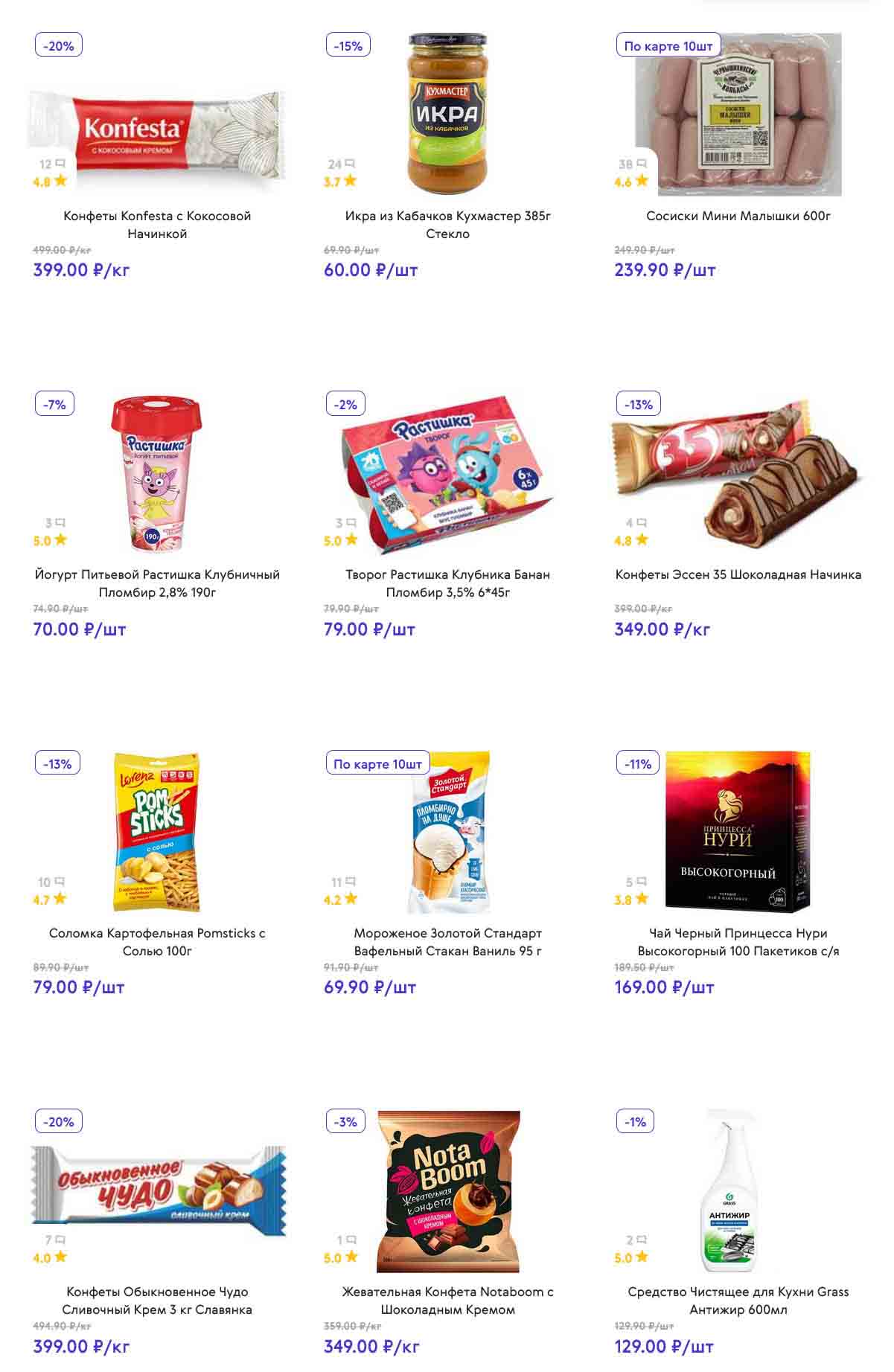
Task: Open the Жевательная Конфета Notaboom title link
Action: [x=447, y=1301]
